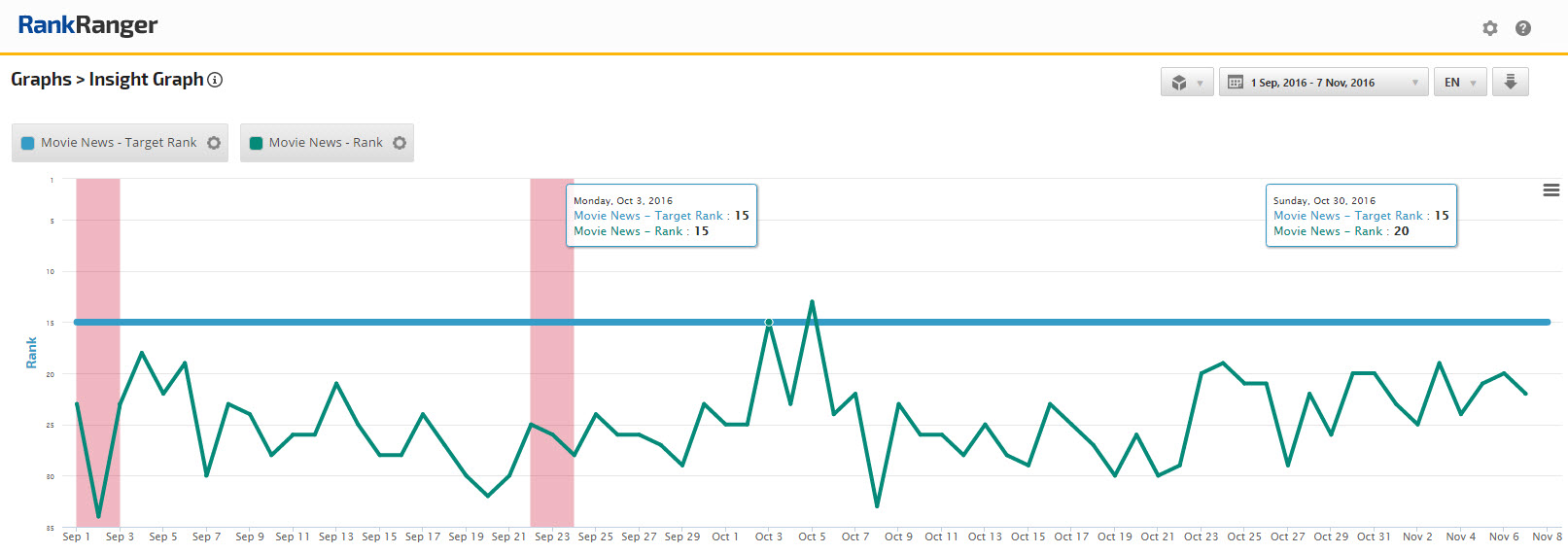Viewport: 1568px width, 554px height.
Task: Open Movie News - Rank settings gear
Action: (400, 143)
